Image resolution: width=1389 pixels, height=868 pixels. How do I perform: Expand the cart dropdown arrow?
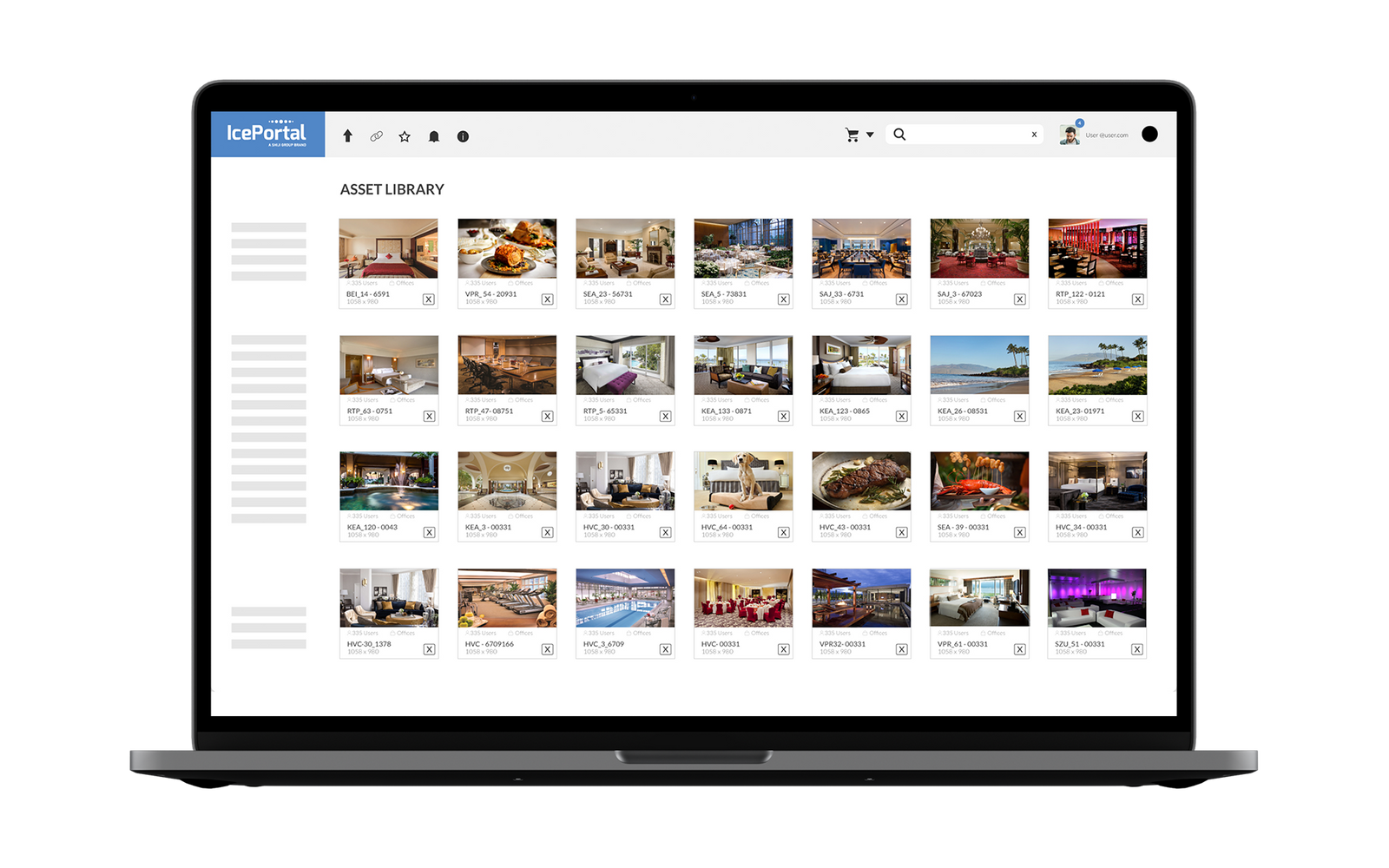click(x=870, y=135)
